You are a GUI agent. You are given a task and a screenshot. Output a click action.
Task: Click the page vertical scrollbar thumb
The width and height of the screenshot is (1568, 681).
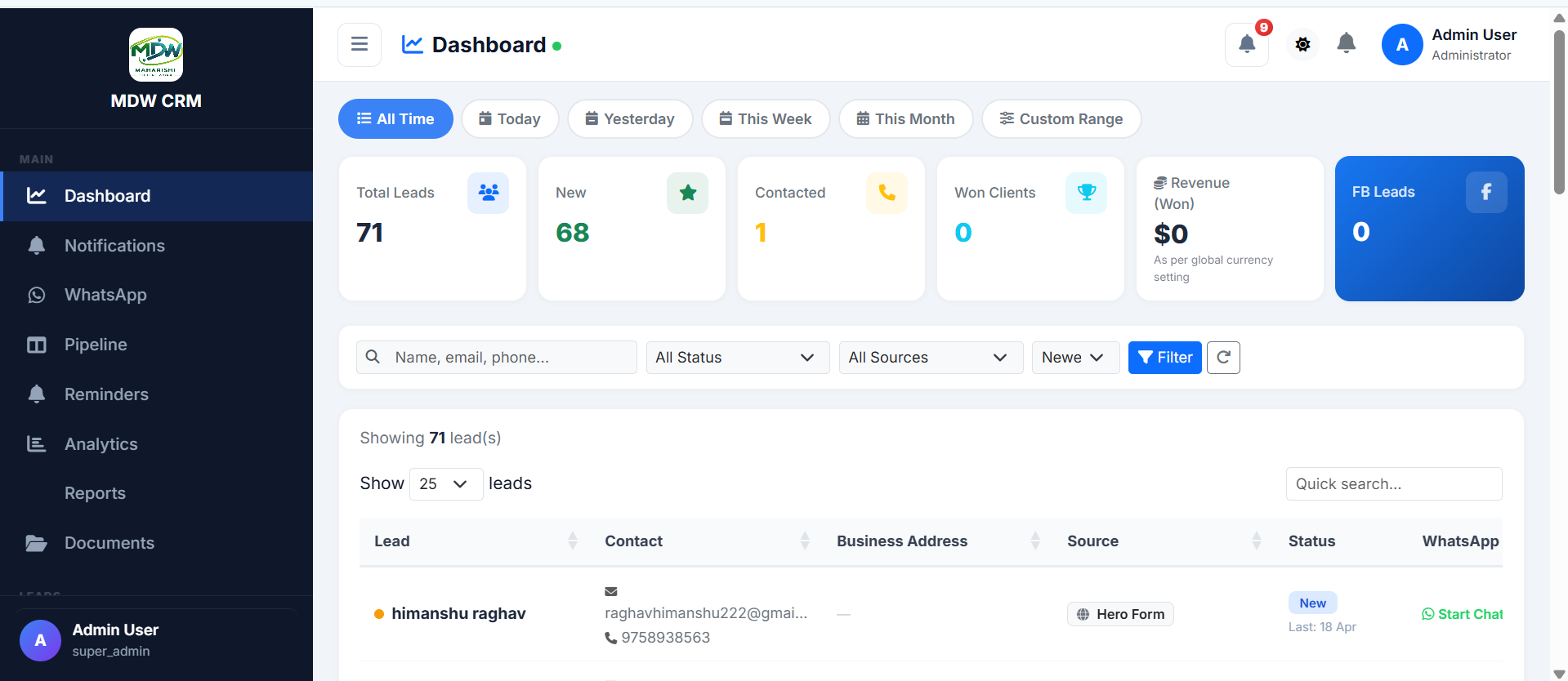(1559, 113)
